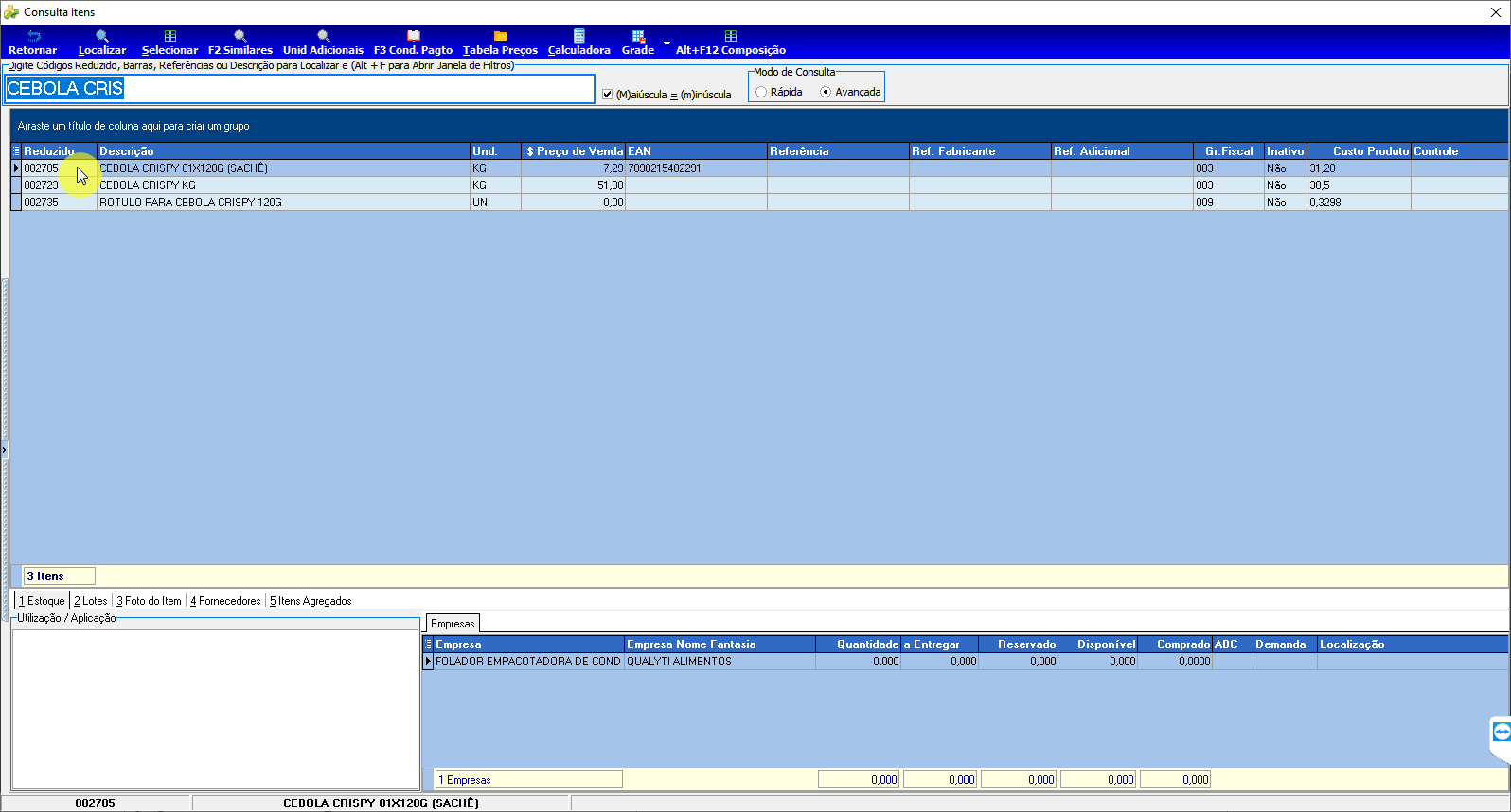
Task: Open the items grid column chooser
Action: [16, 151]
